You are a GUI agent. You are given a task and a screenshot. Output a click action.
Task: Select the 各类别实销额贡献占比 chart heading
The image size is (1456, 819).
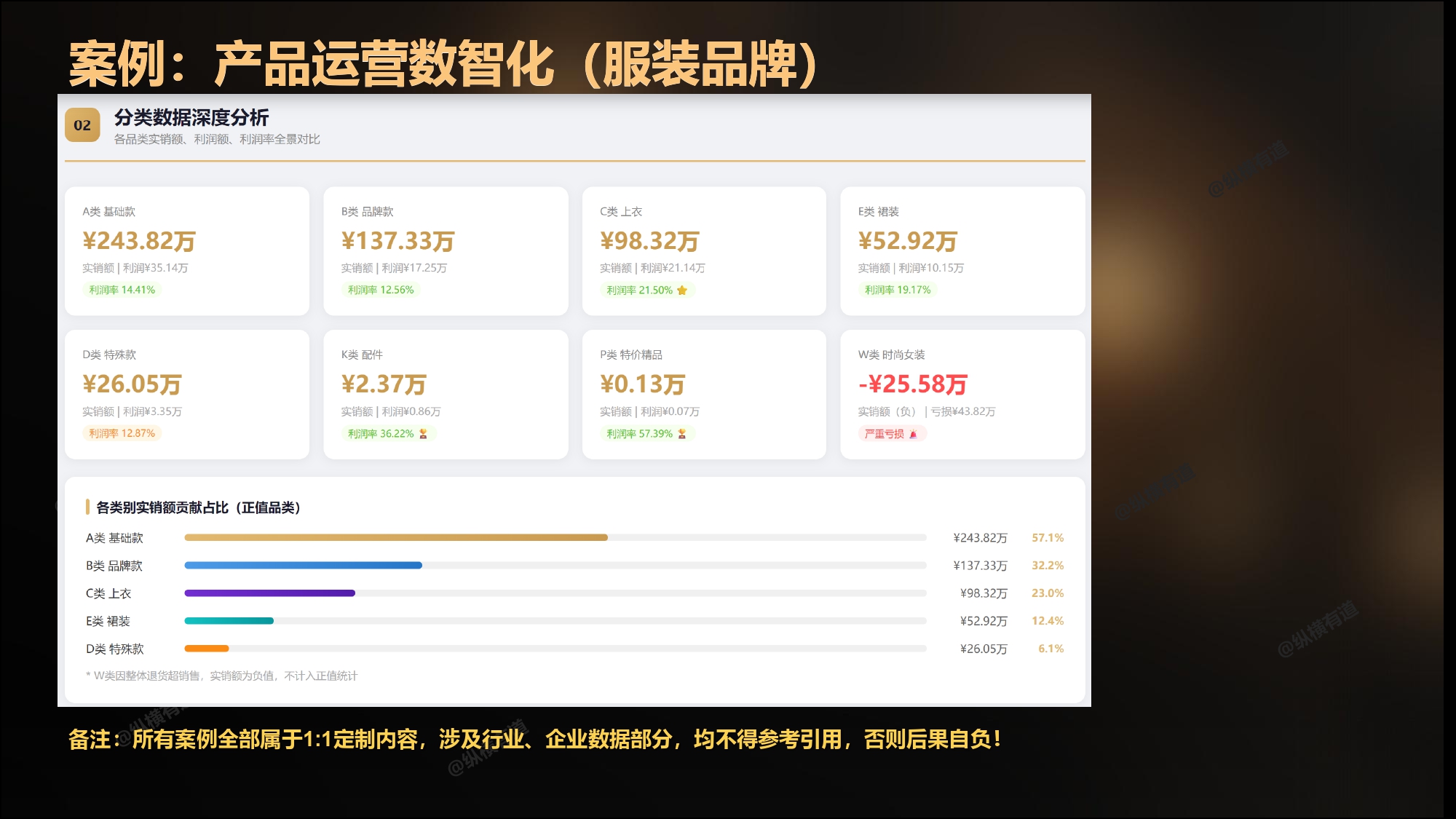(x=198, y=507)
